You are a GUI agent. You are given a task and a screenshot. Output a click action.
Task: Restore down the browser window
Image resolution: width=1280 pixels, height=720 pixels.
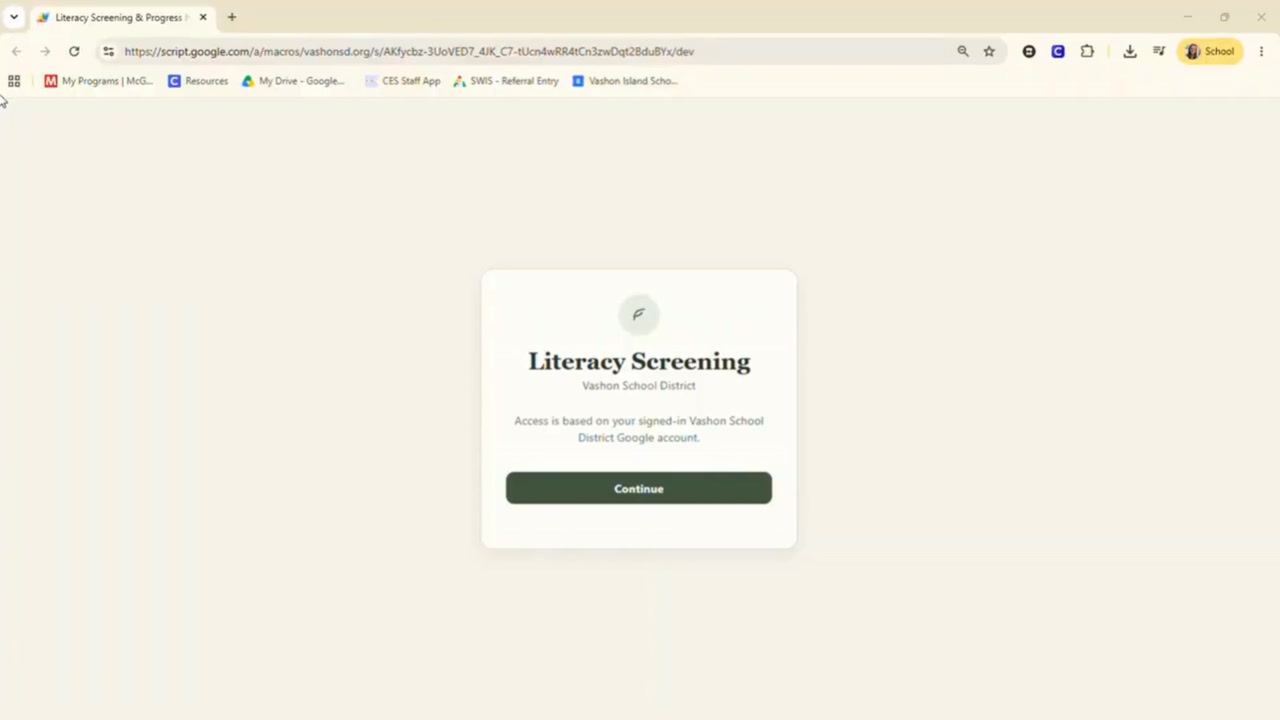click(1224, 17)
